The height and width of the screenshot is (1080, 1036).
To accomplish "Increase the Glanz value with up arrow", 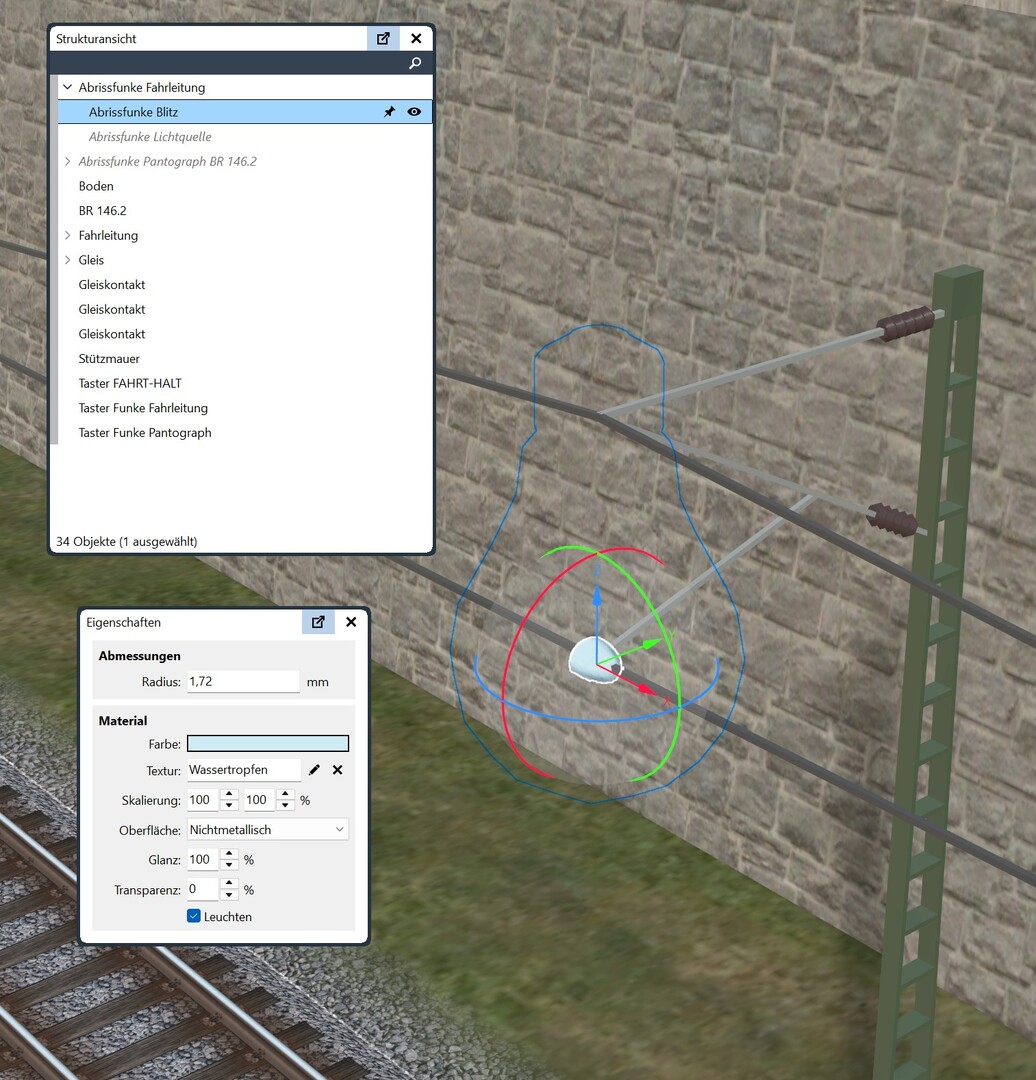I will (x=229, y=855).
